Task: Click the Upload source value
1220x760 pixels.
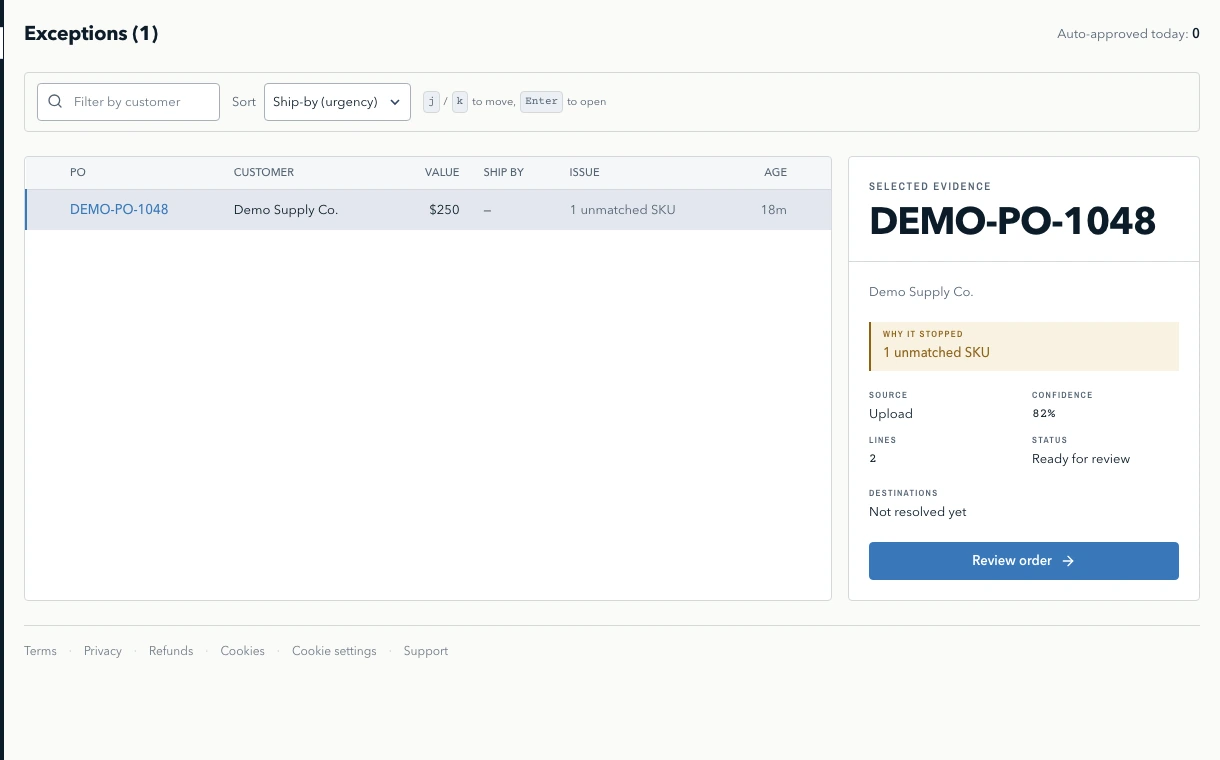Action: (x=891, y=414)
